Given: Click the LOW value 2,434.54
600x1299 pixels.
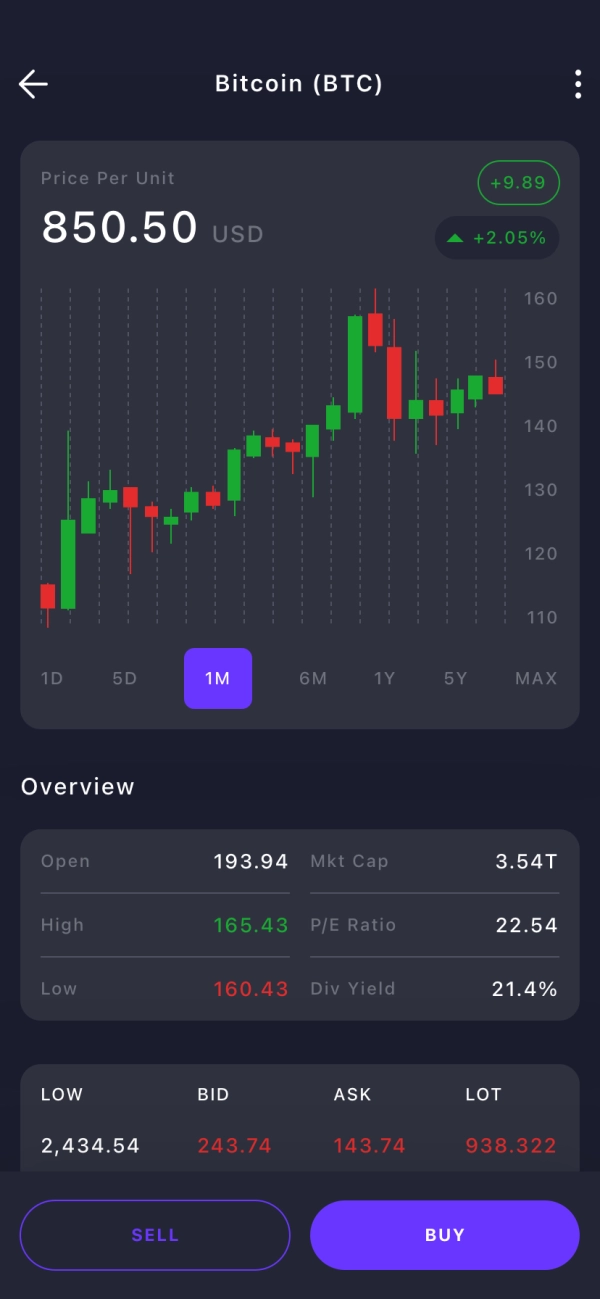Looking at the screenshot, I should point(91,1146).
